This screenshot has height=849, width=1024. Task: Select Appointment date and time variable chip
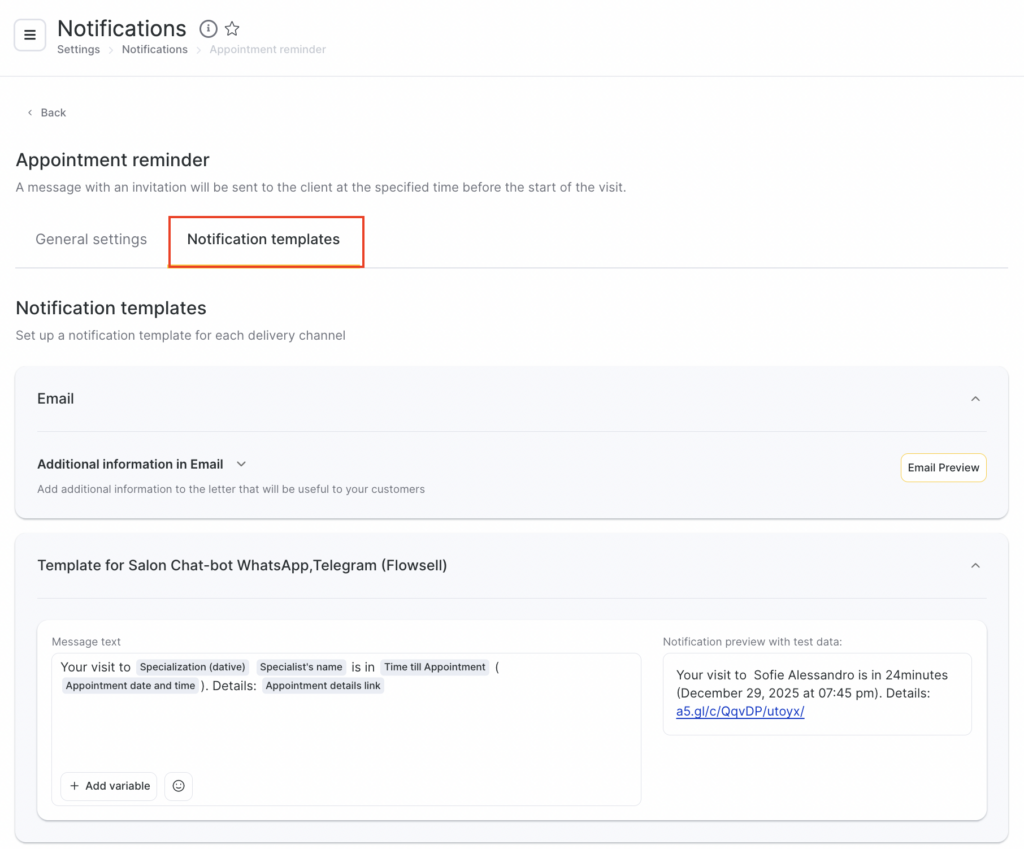pyautogui.click(x=130, y=686)
